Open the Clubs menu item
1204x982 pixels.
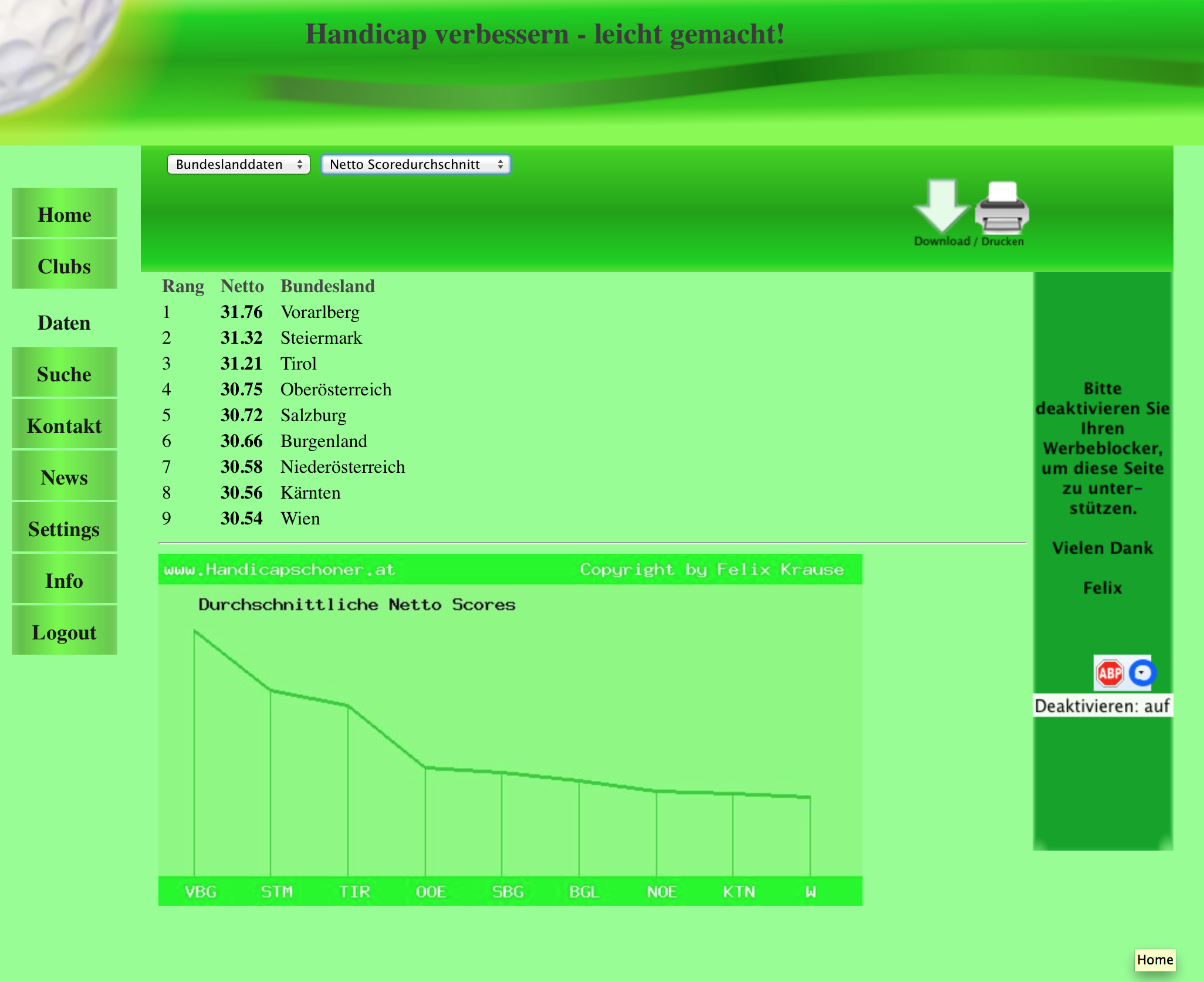65,266
